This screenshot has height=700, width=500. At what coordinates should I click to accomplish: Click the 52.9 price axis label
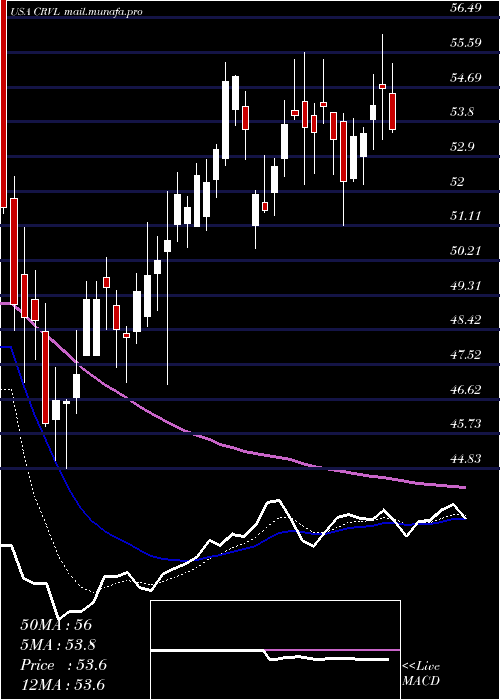(462, 147)
